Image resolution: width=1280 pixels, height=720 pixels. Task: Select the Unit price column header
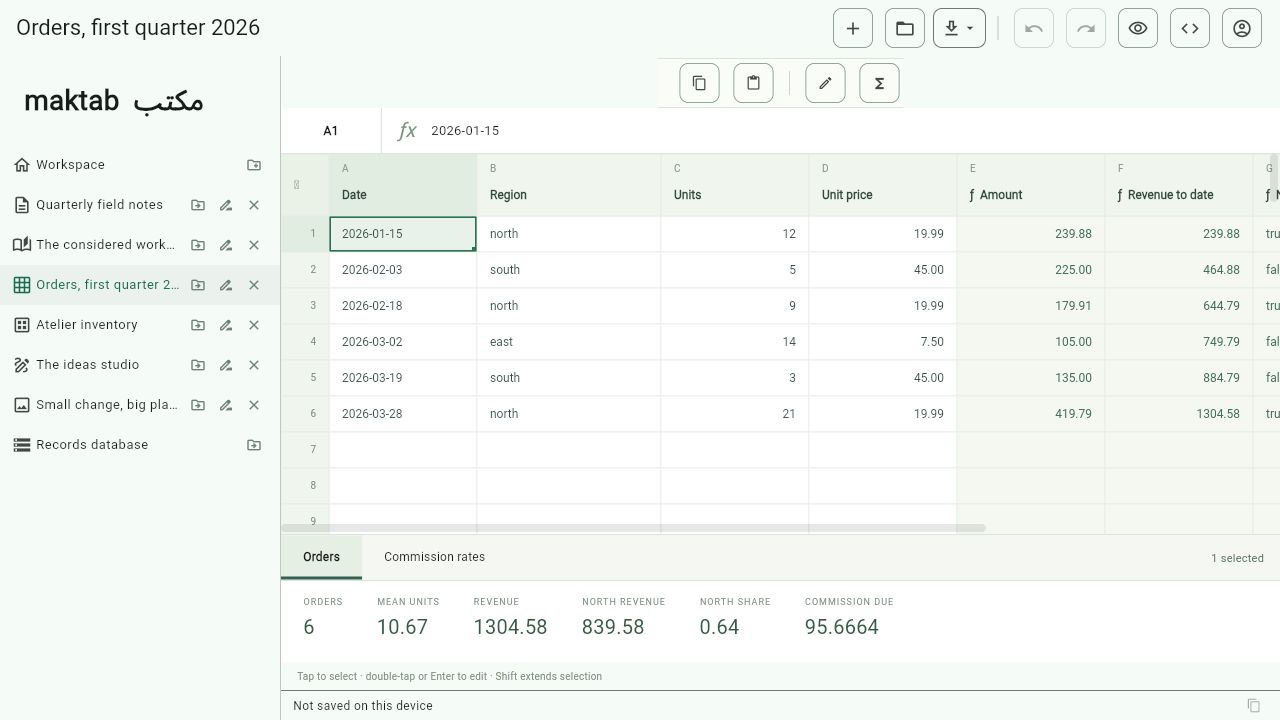click(883, 185)
